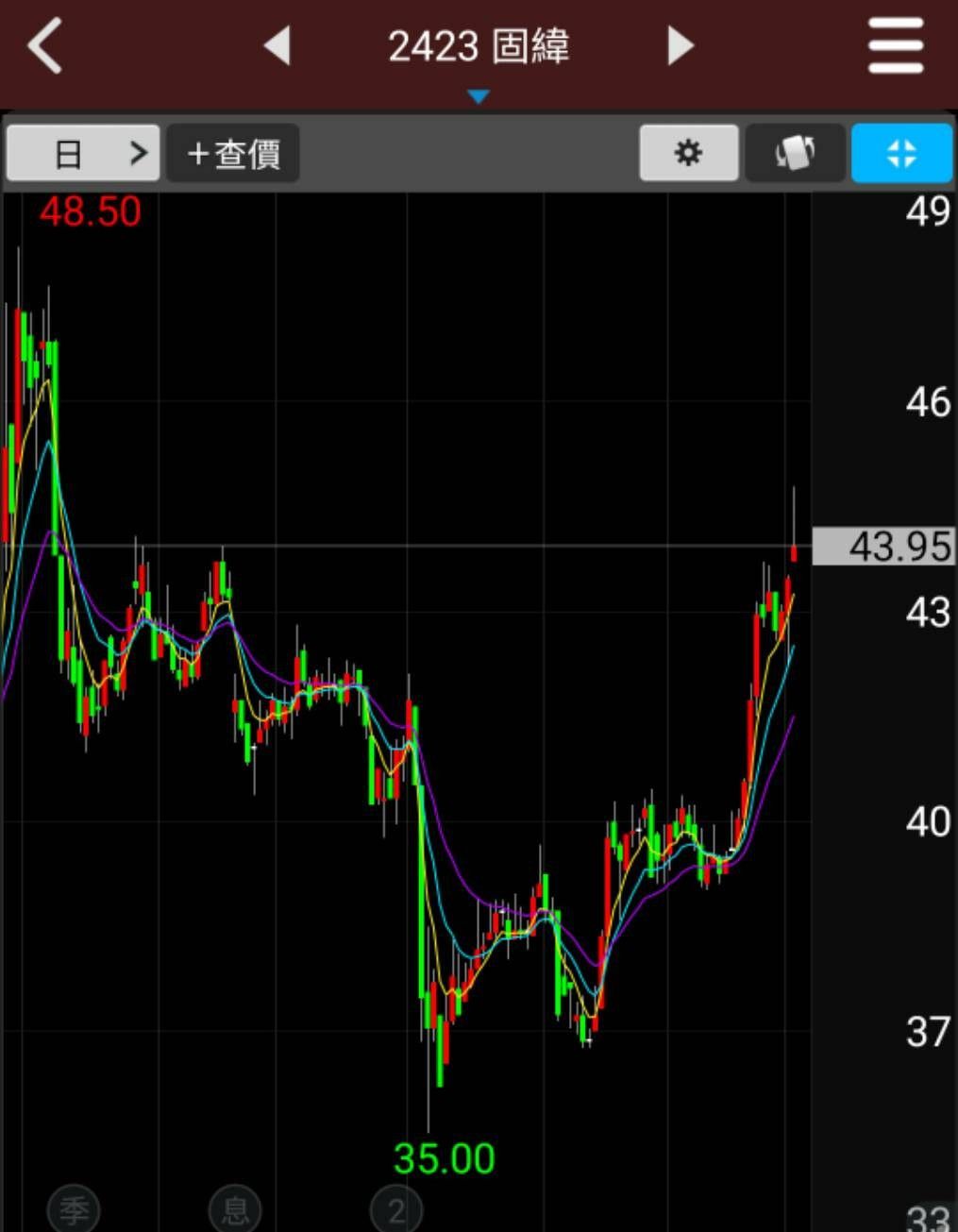The height and width of the screenshot is (1232, 958).
Task: Tap the 息 dividend marker circle
Action: 234,1209
